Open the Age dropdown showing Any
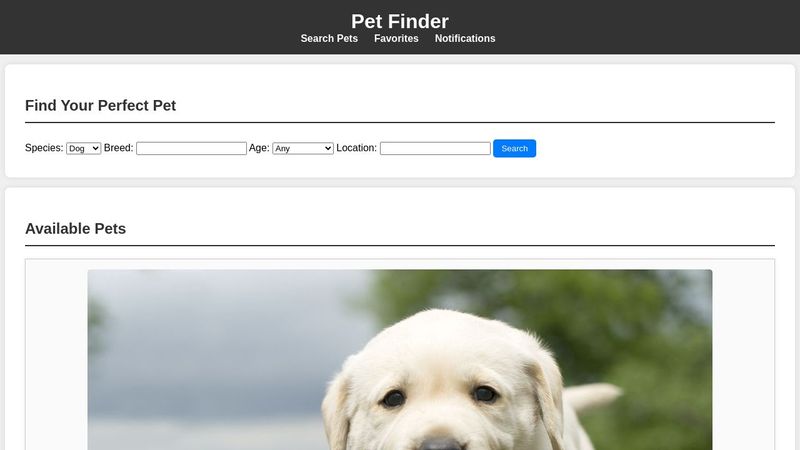Image resolution: width=800 pixels, height=450 pixels. coord(303,148)
